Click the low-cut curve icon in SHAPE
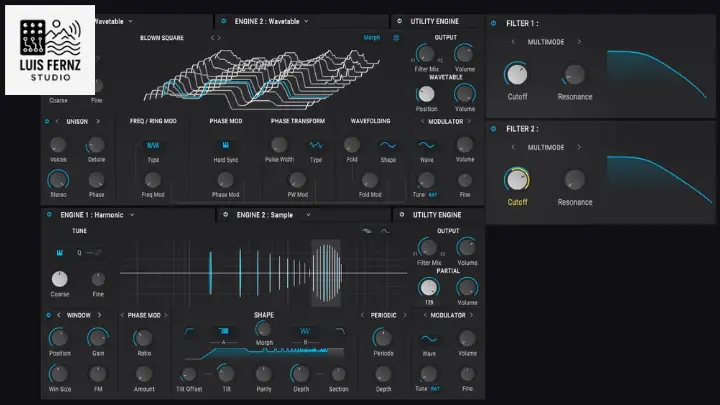Screen dimensions: 720x405 (x=189, y=331)
